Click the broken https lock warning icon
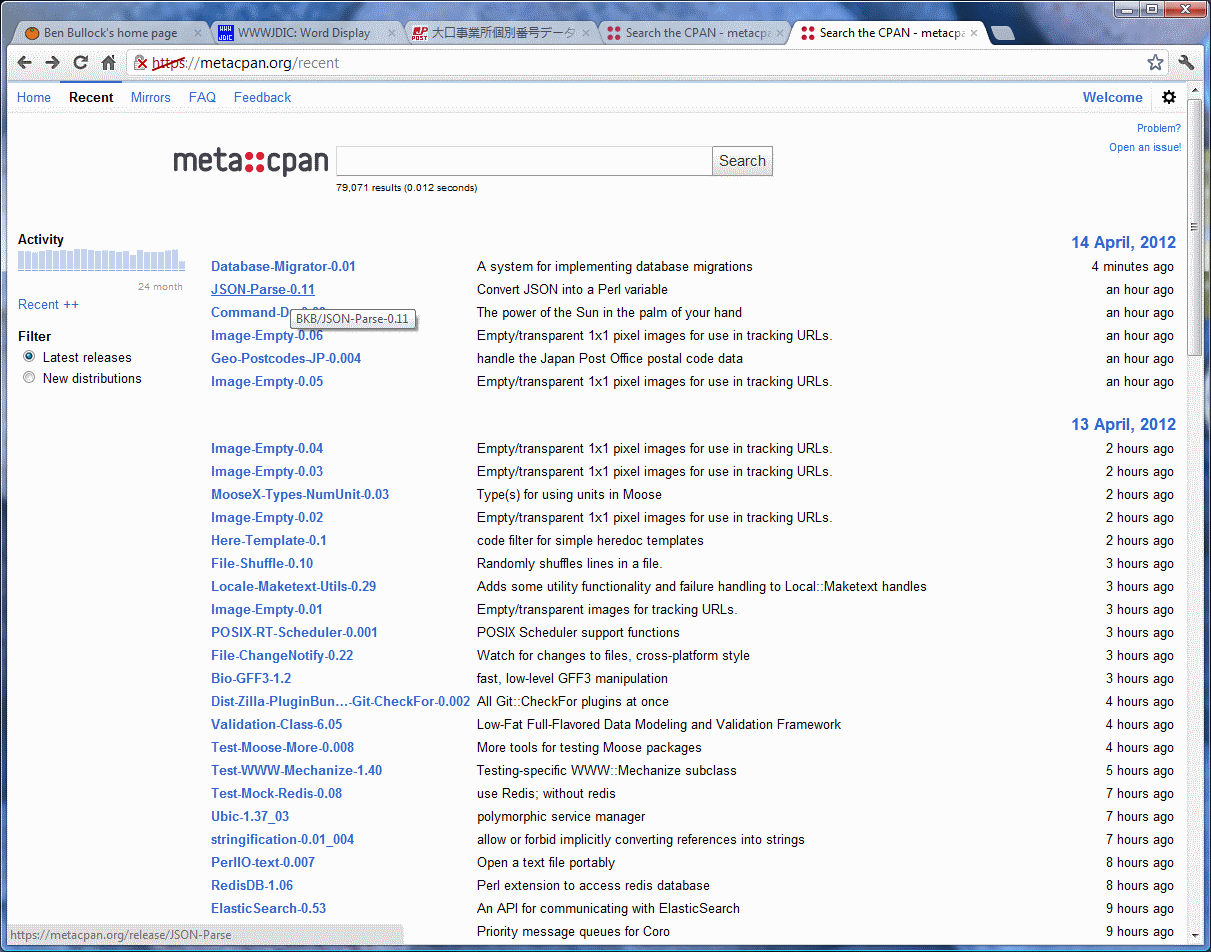The height and width of the screenshot is (952, 1211). click(x=142, y=62)
